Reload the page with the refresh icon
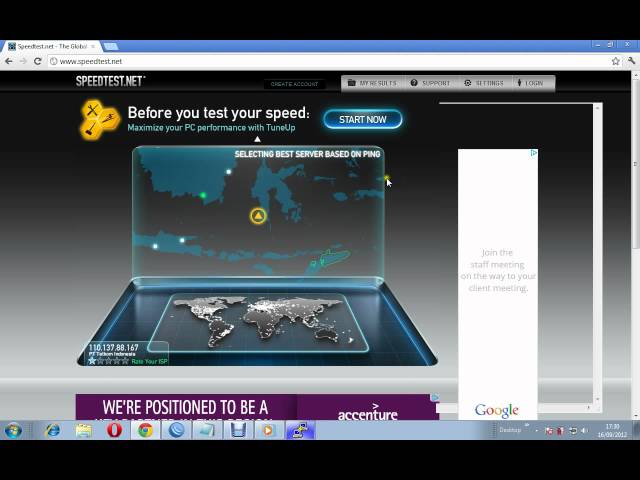This screenshot has width=640, height=480. (38, 61)
